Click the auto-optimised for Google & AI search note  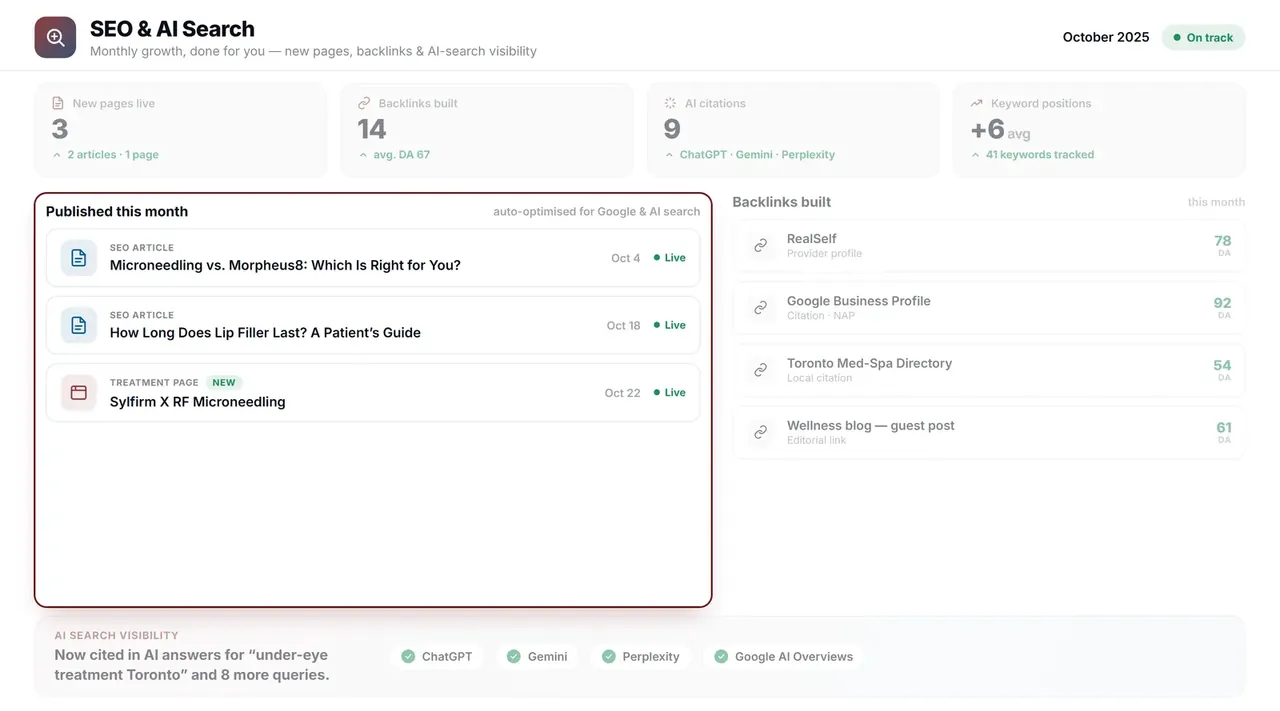(x=597, y=211)
